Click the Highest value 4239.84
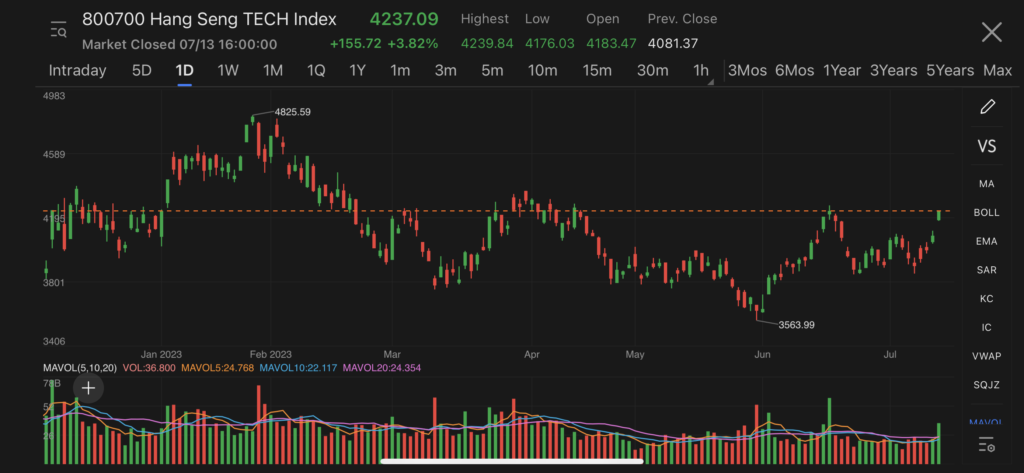 click(487, 44)
